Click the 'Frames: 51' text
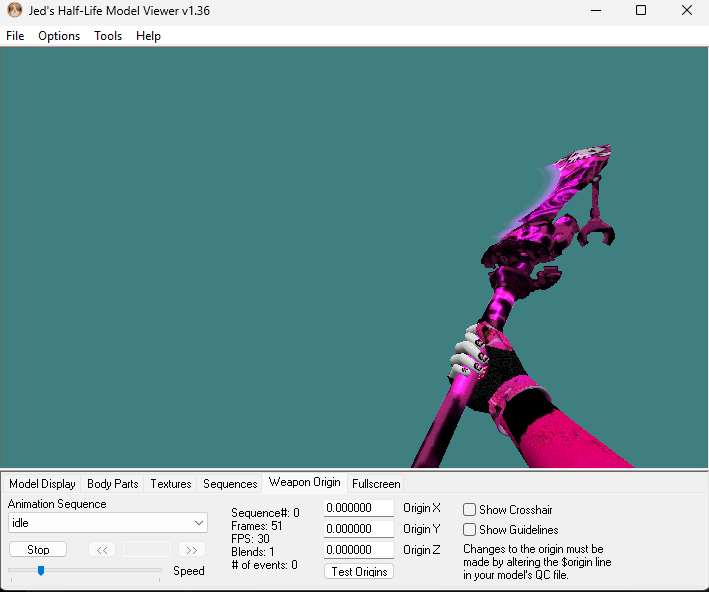 pos(256,526)
